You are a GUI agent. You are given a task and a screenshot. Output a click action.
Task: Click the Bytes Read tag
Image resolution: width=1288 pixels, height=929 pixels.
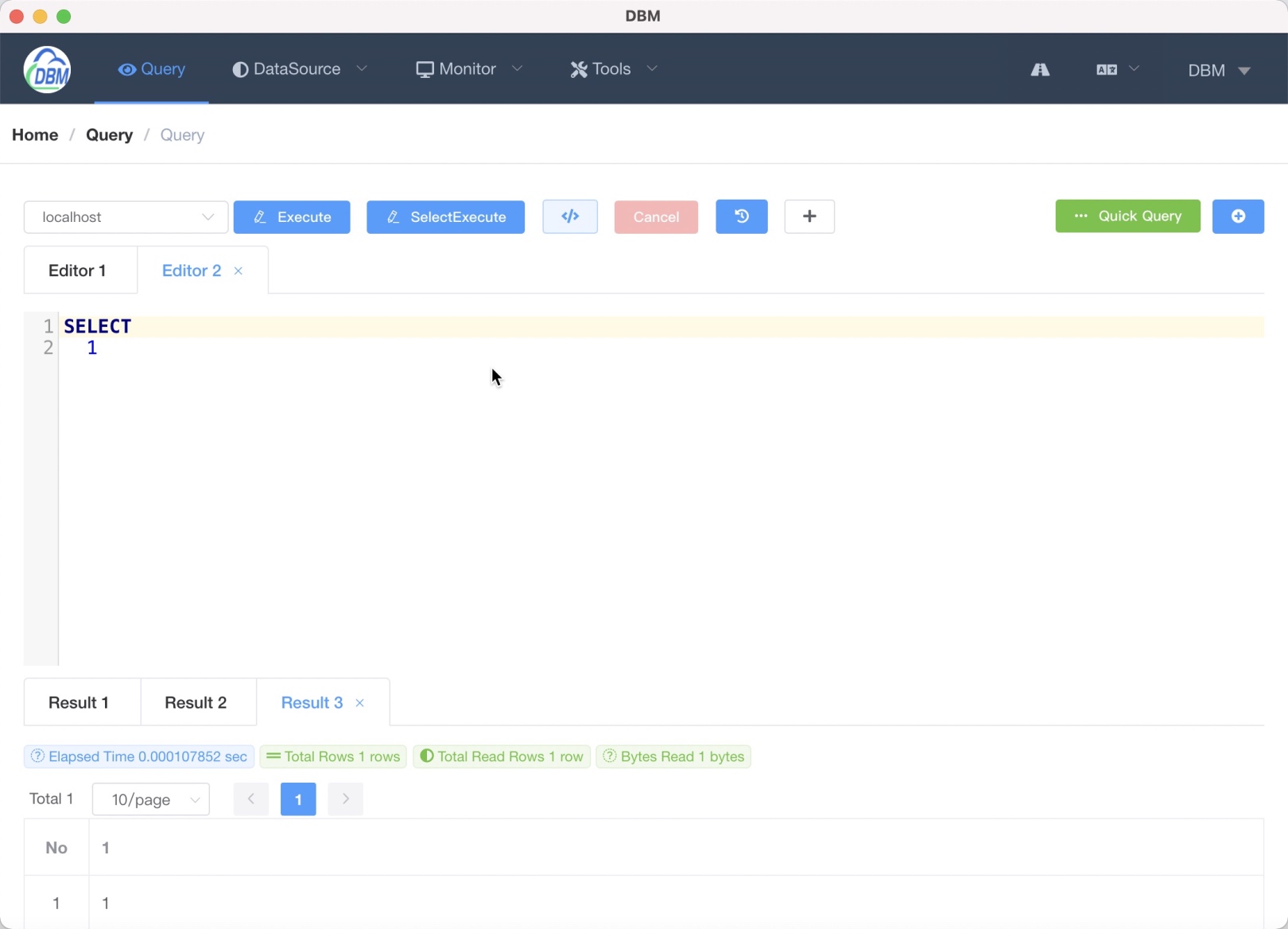[673, 756]
